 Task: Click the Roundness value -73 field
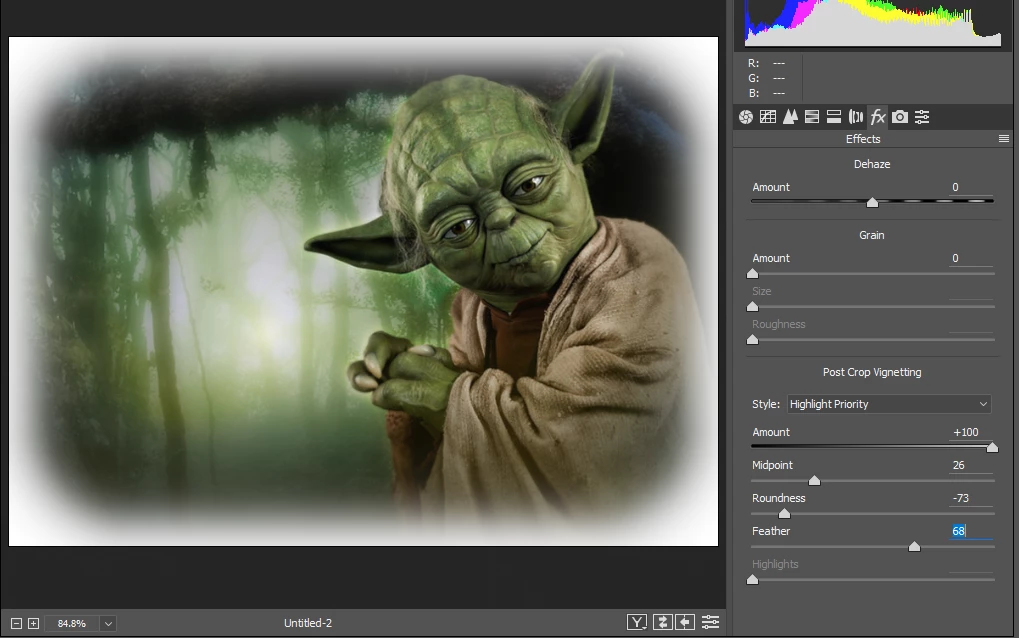coord(971,498)
